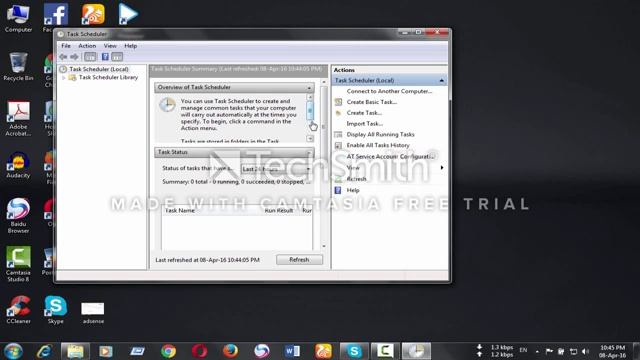
Task: Collapse the Task Status section
Action: point(309,152)
